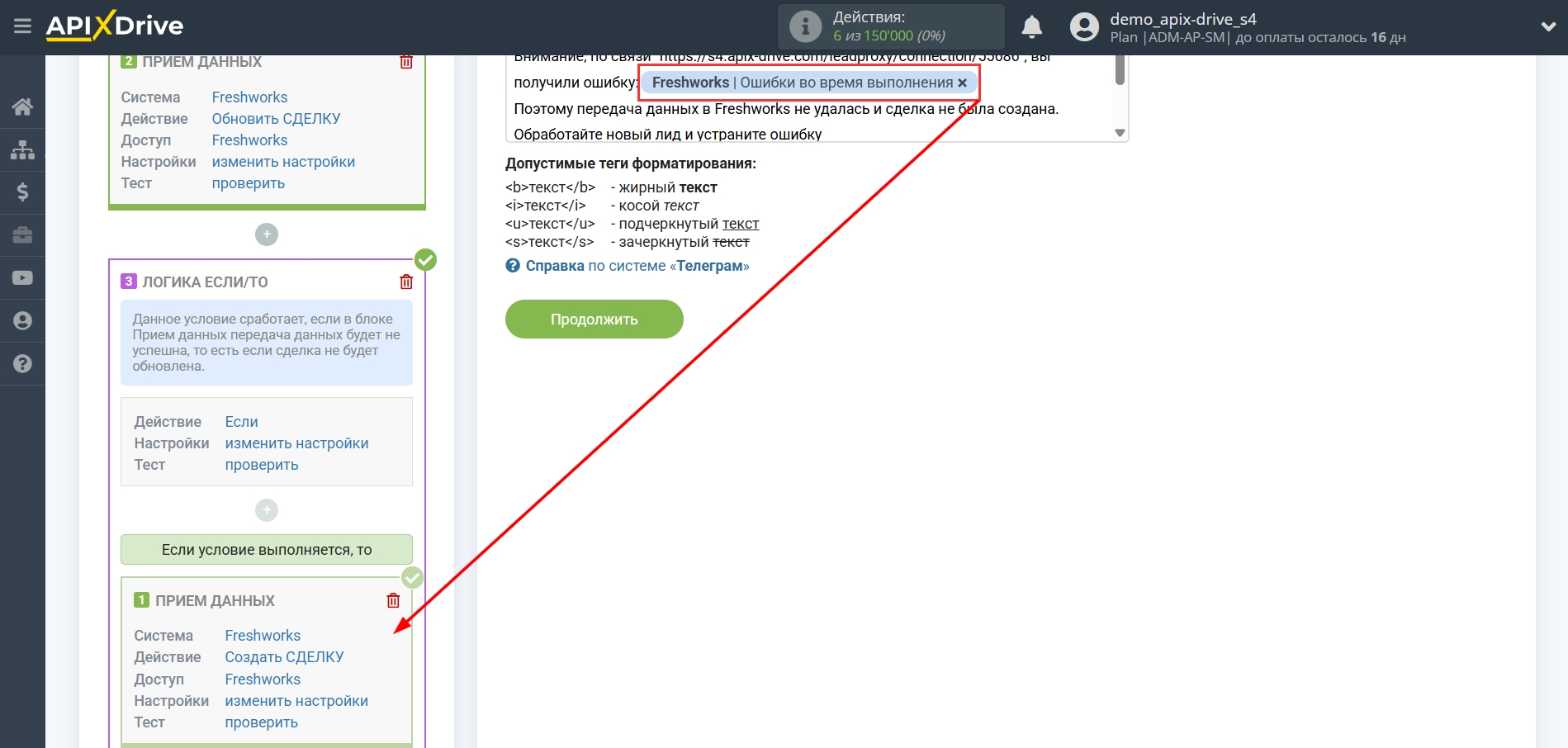The height and width of the screenshot is (748, 1568).
Task: Expand the account dropdown chevron in header
Action: click(x=1548, y=27)
